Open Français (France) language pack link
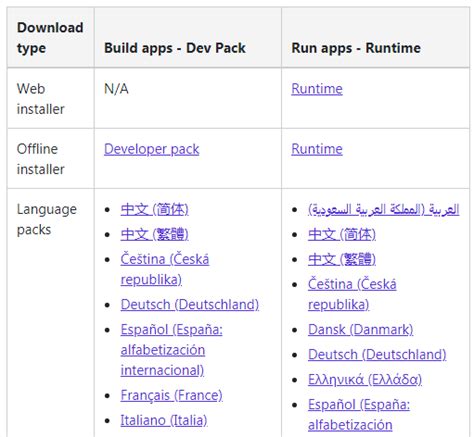 pos(171,395)
